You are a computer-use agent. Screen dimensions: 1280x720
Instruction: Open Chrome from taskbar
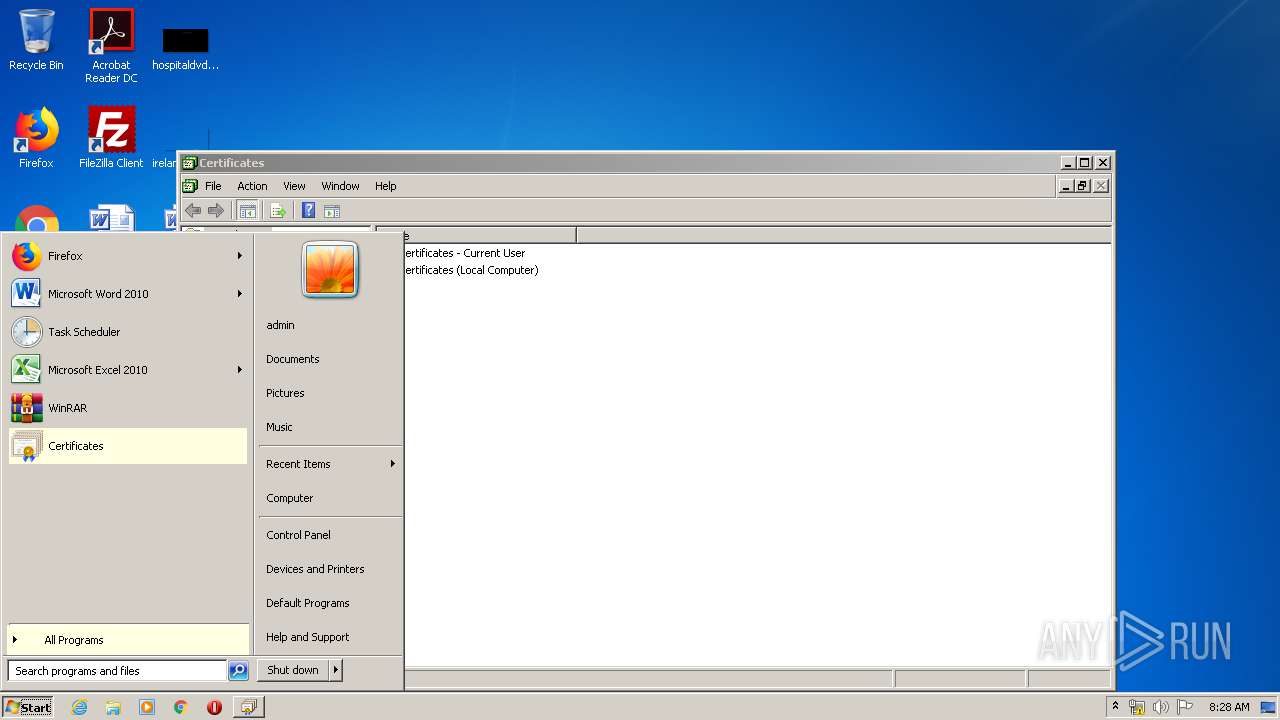click(x=181, y=707)
